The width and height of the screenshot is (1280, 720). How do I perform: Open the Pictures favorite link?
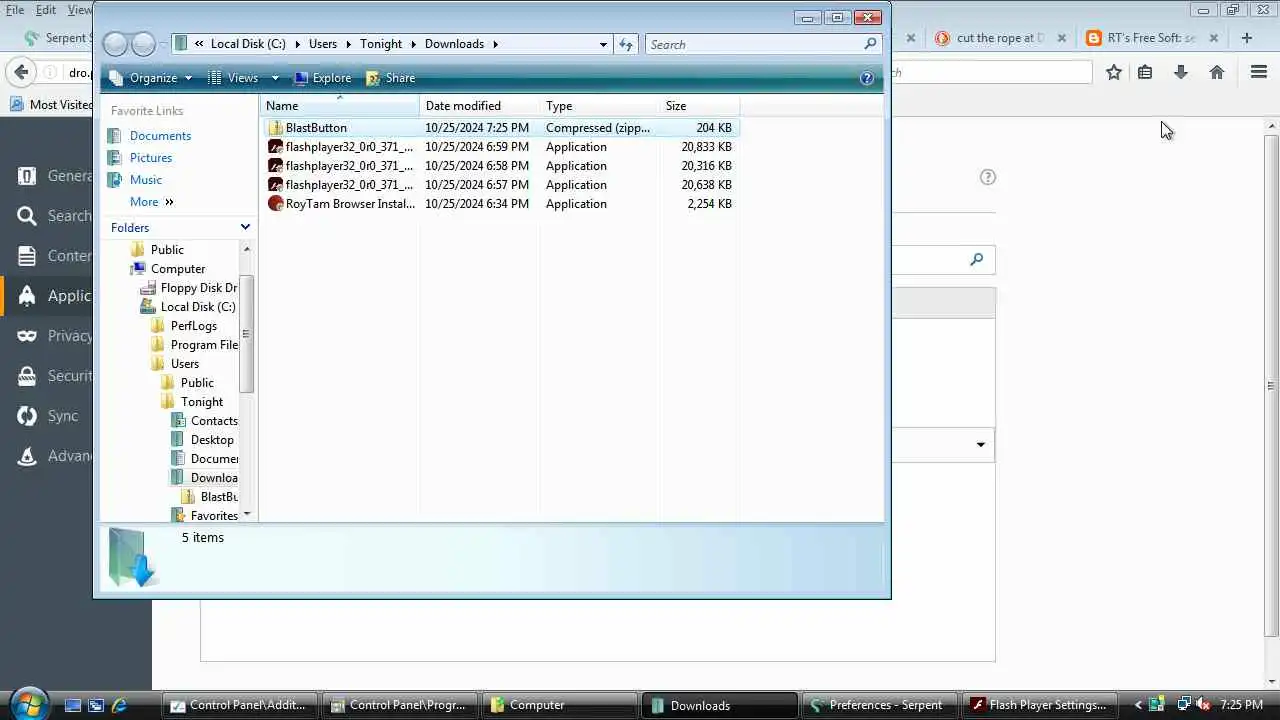151,158
